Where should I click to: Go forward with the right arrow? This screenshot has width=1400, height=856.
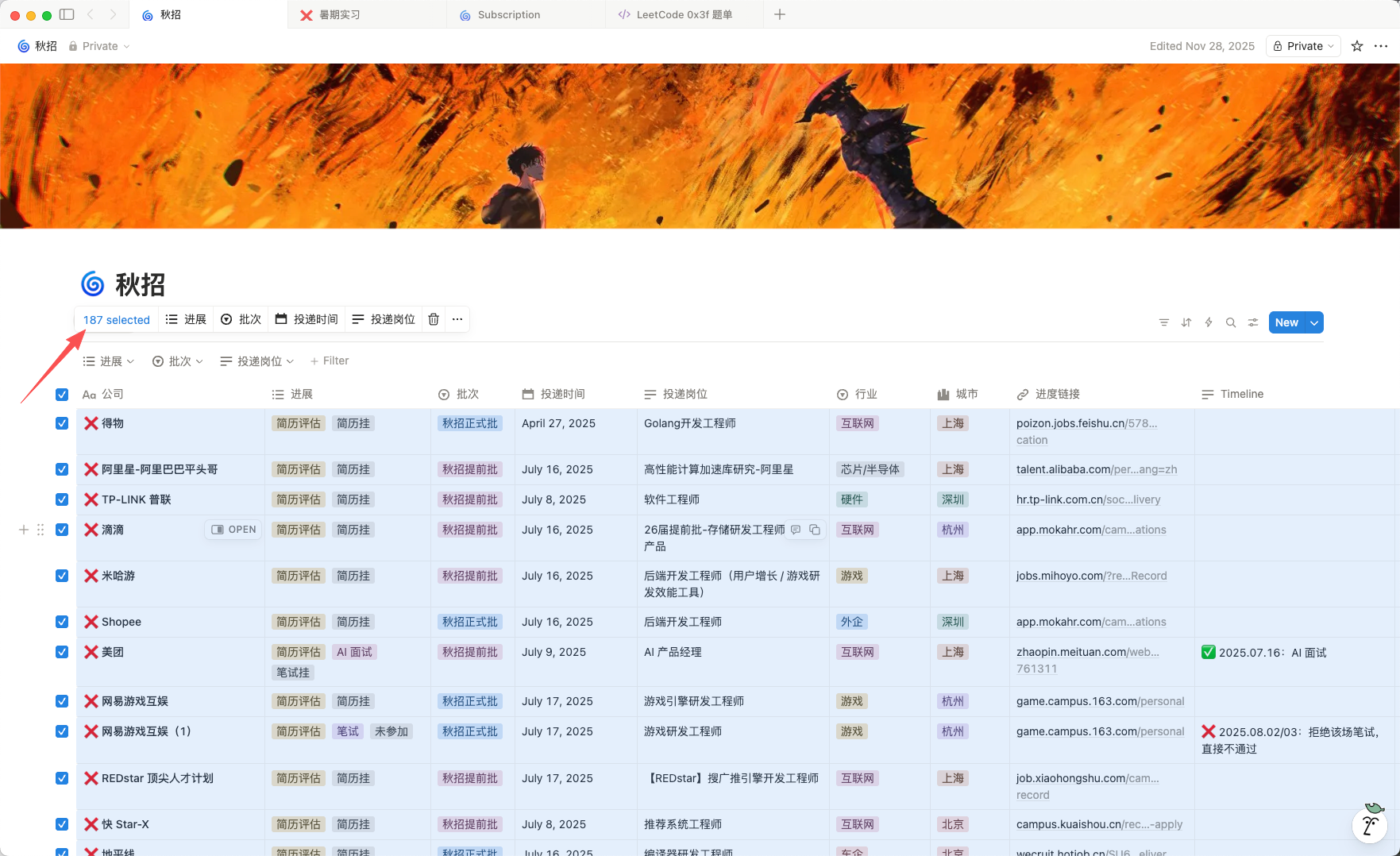coord(113,14)
